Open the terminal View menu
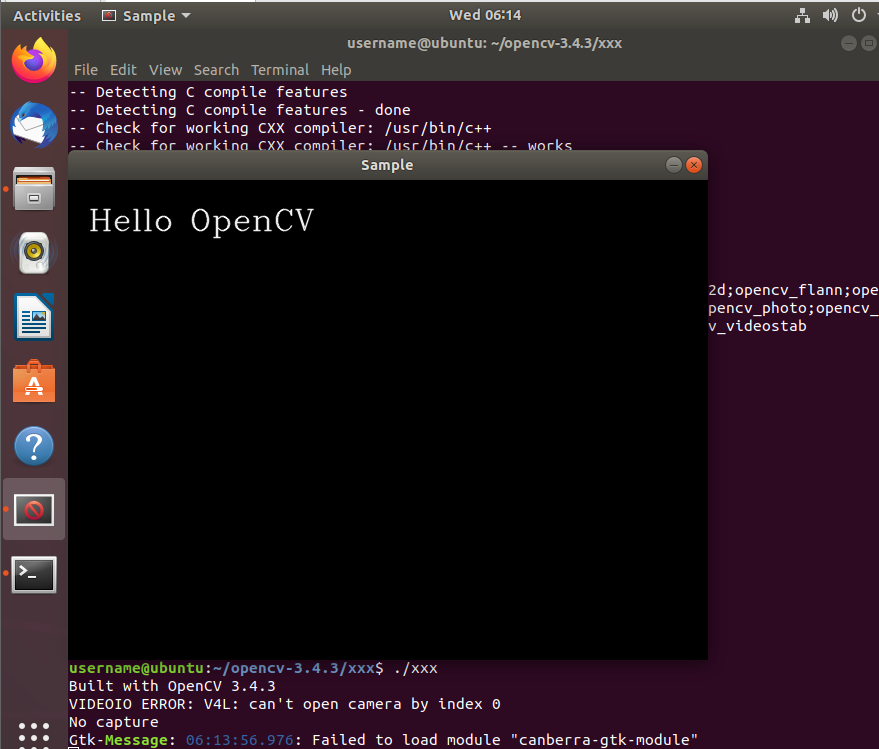Viewport: 879px width, 749px height. tap(165, 70)
